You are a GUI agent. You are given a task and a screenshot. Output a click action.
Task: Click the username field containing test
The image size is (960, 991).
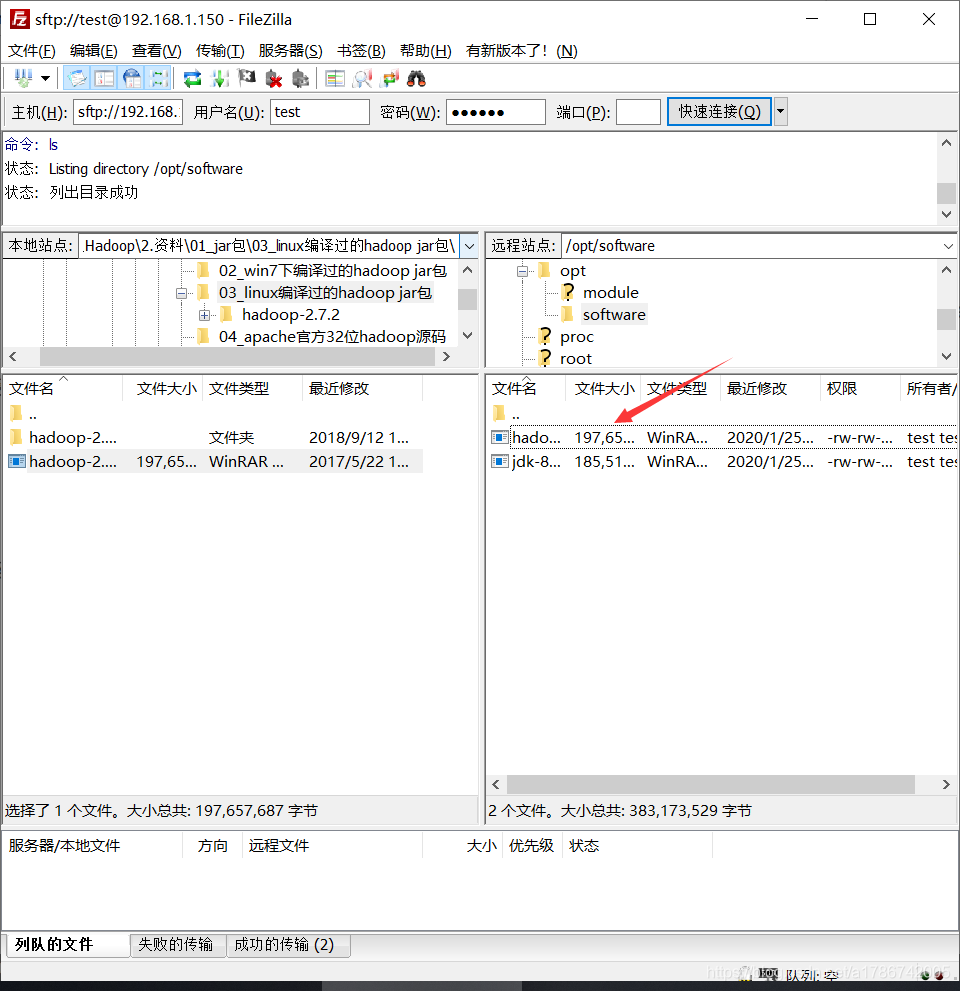click(x=320, y=112)
